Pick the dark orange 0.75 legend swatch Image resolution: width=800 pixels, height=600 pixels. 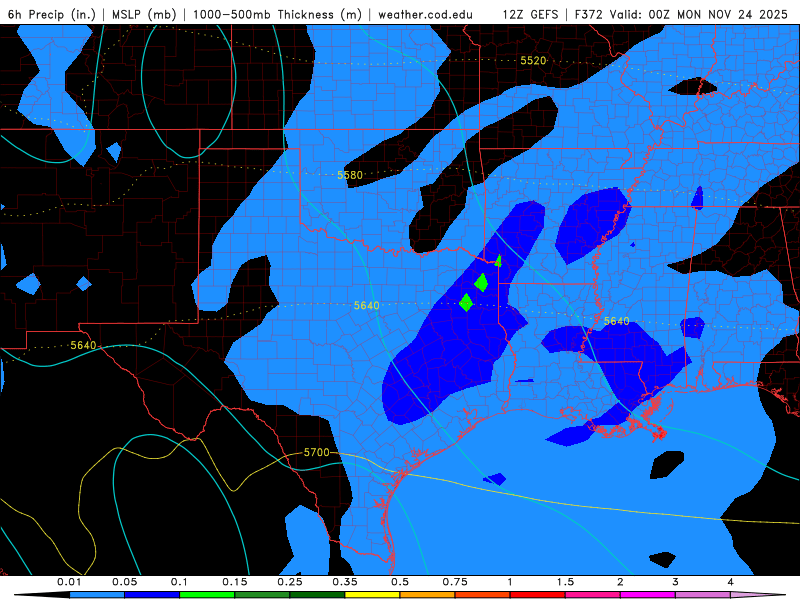[483, 595]
